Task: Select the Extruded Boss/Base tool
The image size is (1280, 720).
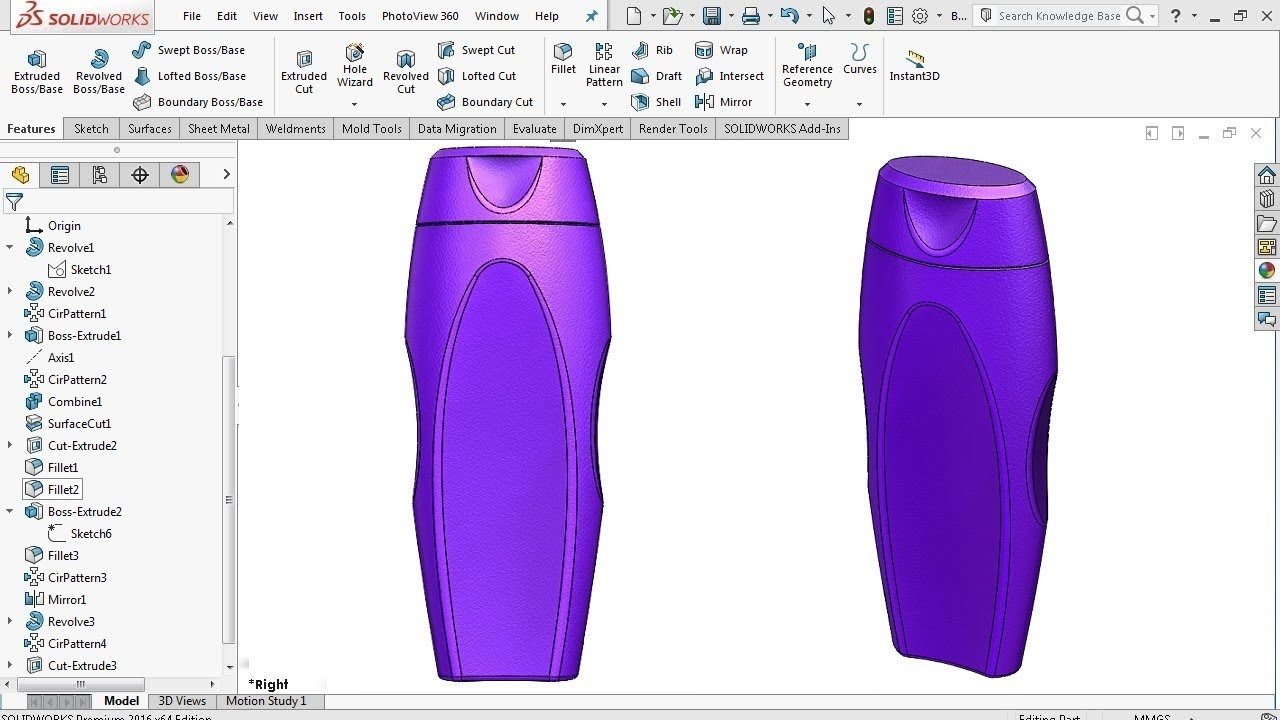Action: [37, 72]
